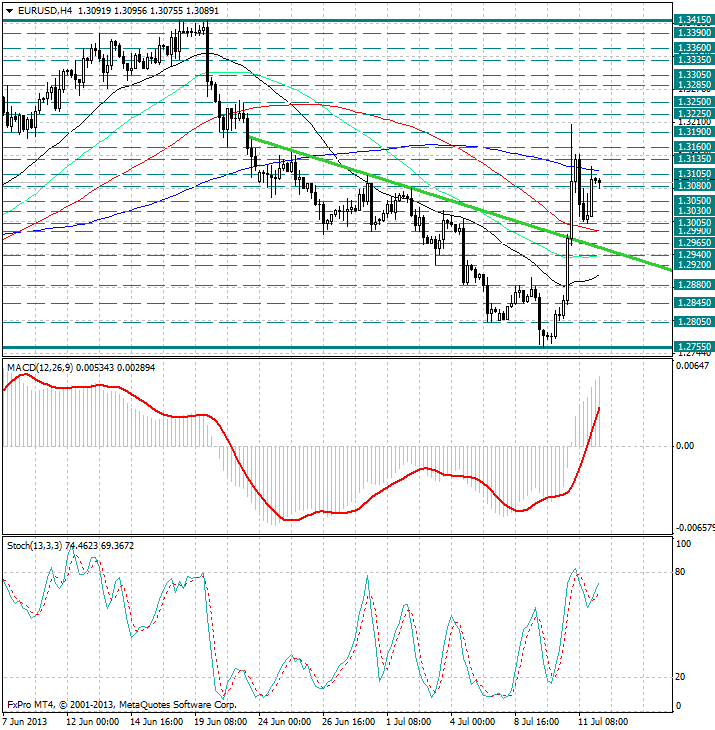Click the 8 Jul 16:00 time label
Screen dimensions: 715x730
(x=536, y=722)
